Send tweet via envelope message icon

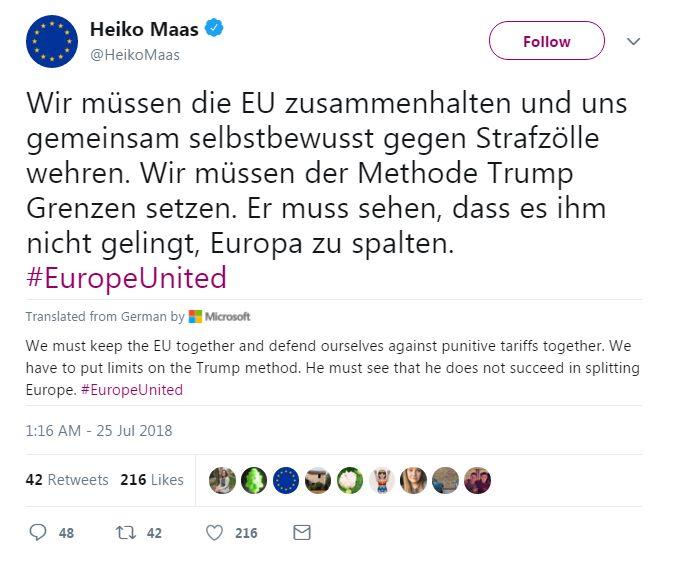click(302, 532)
